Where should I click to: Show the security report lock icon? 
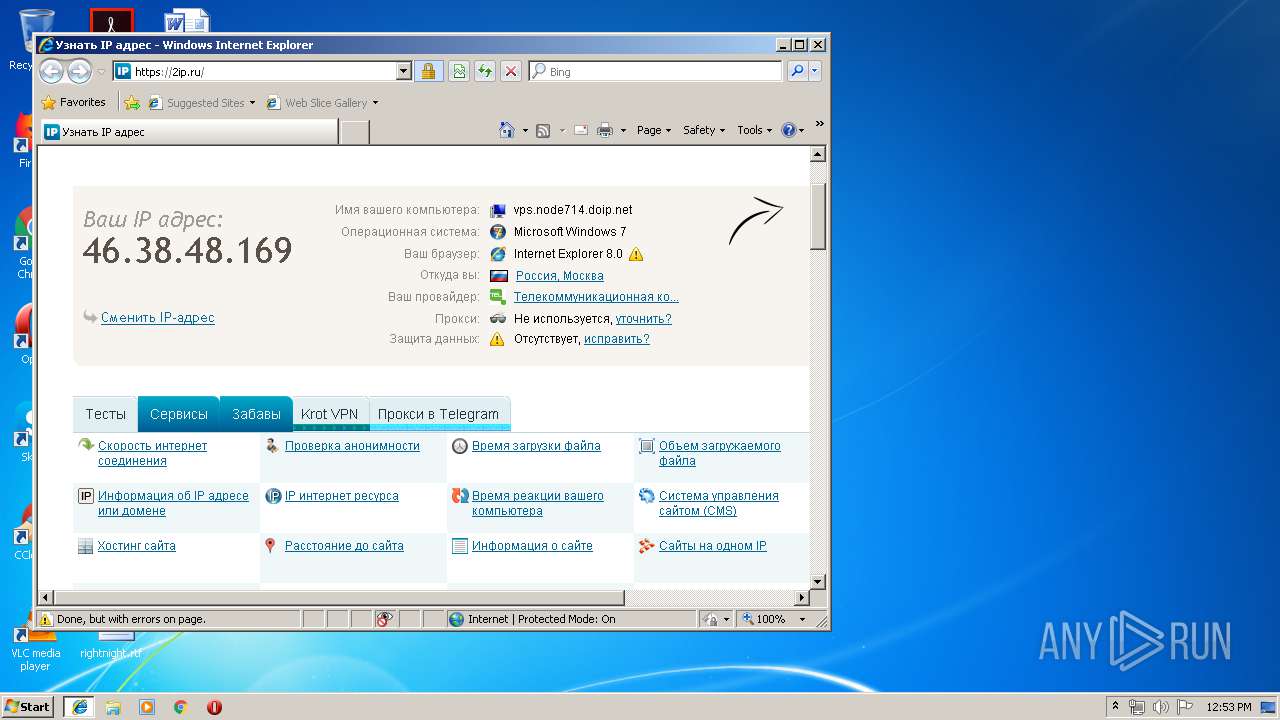pos(428,71)
